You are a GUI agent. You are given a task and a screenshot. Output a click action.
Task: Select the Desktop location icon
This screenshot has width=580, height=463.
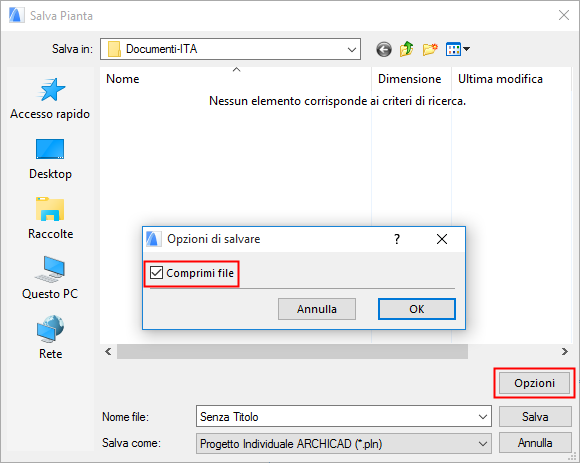[x=50, y=149]
